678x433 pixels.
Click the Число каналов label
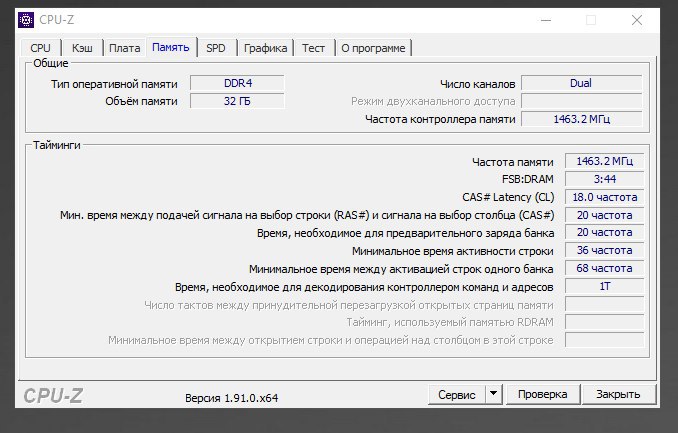click(x=477, y=84)
